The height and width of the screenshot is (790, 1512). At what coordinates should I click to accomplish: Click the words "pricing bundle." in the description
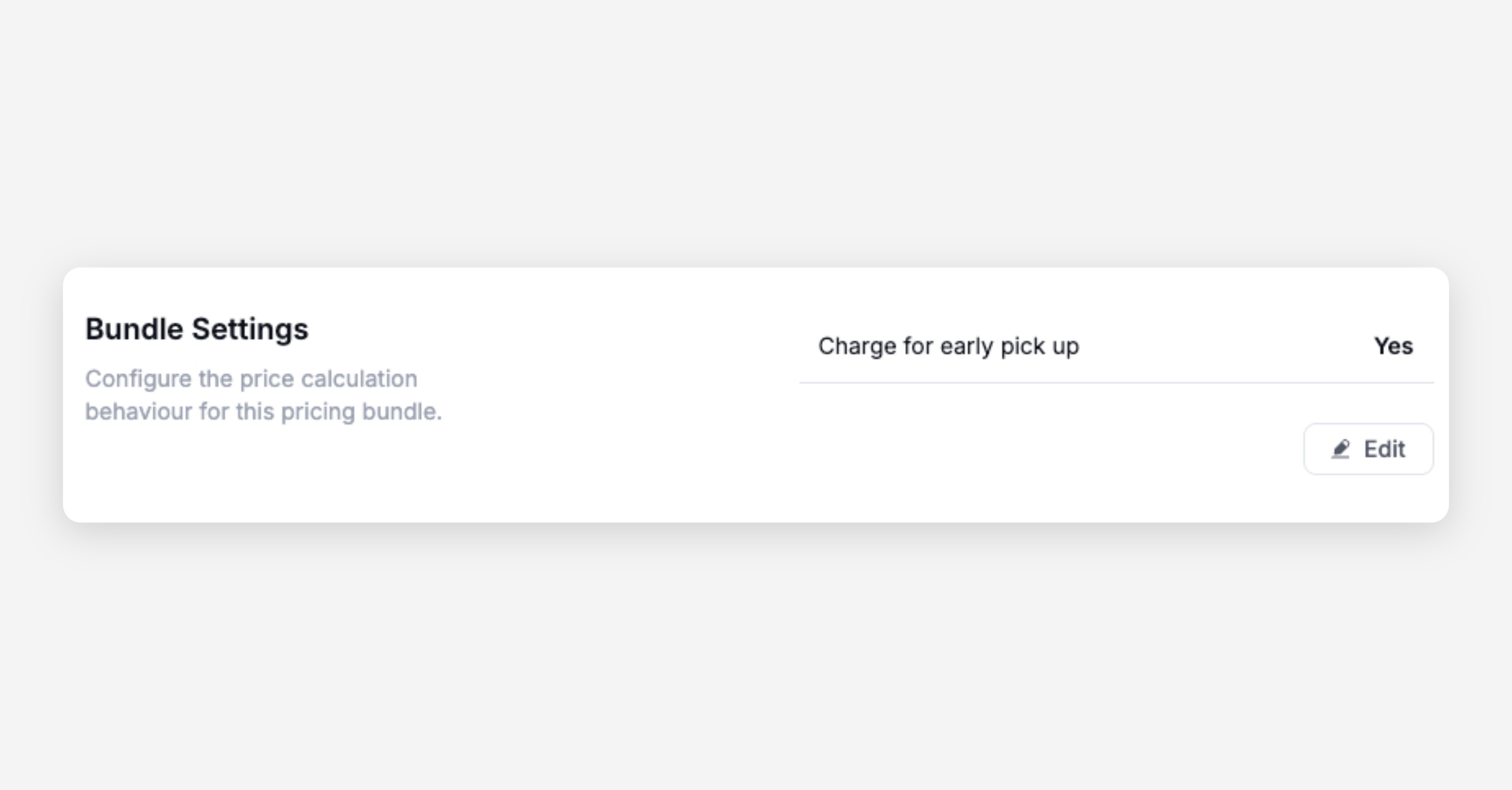point(362,411)
